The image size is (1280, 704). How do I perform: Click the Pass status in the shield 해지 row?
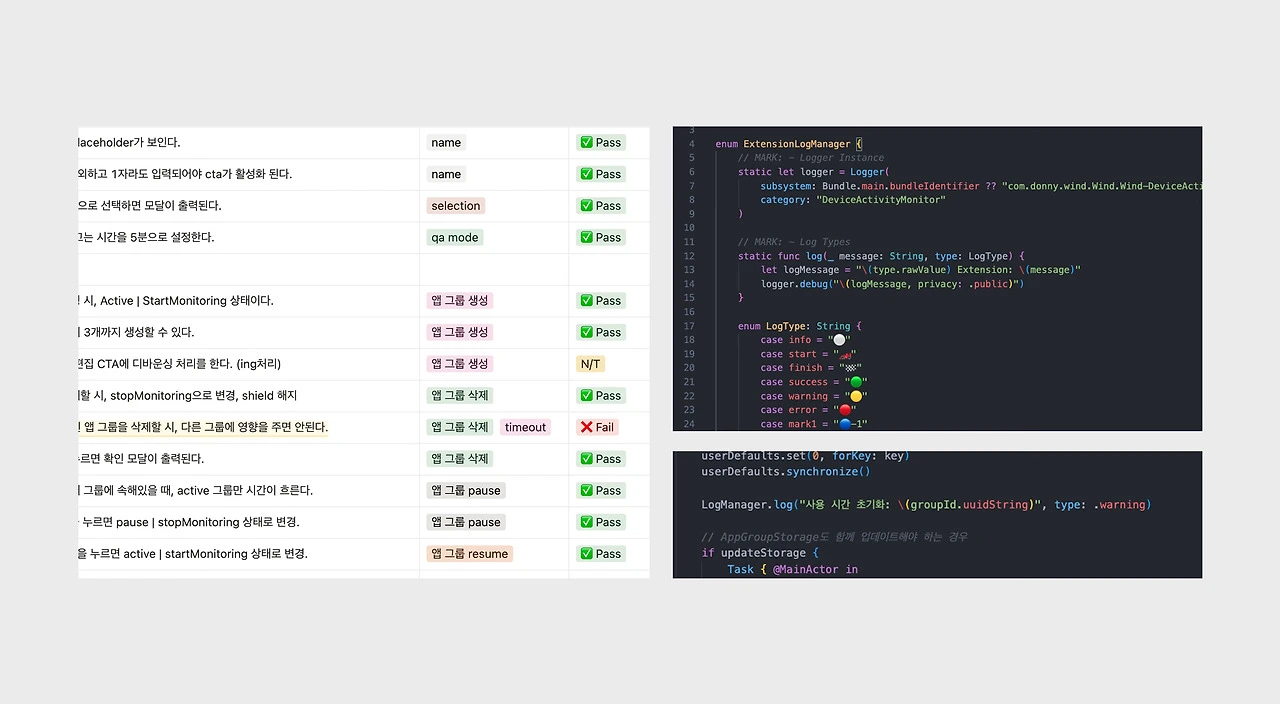pyautogui.click(x=601, y=395)
